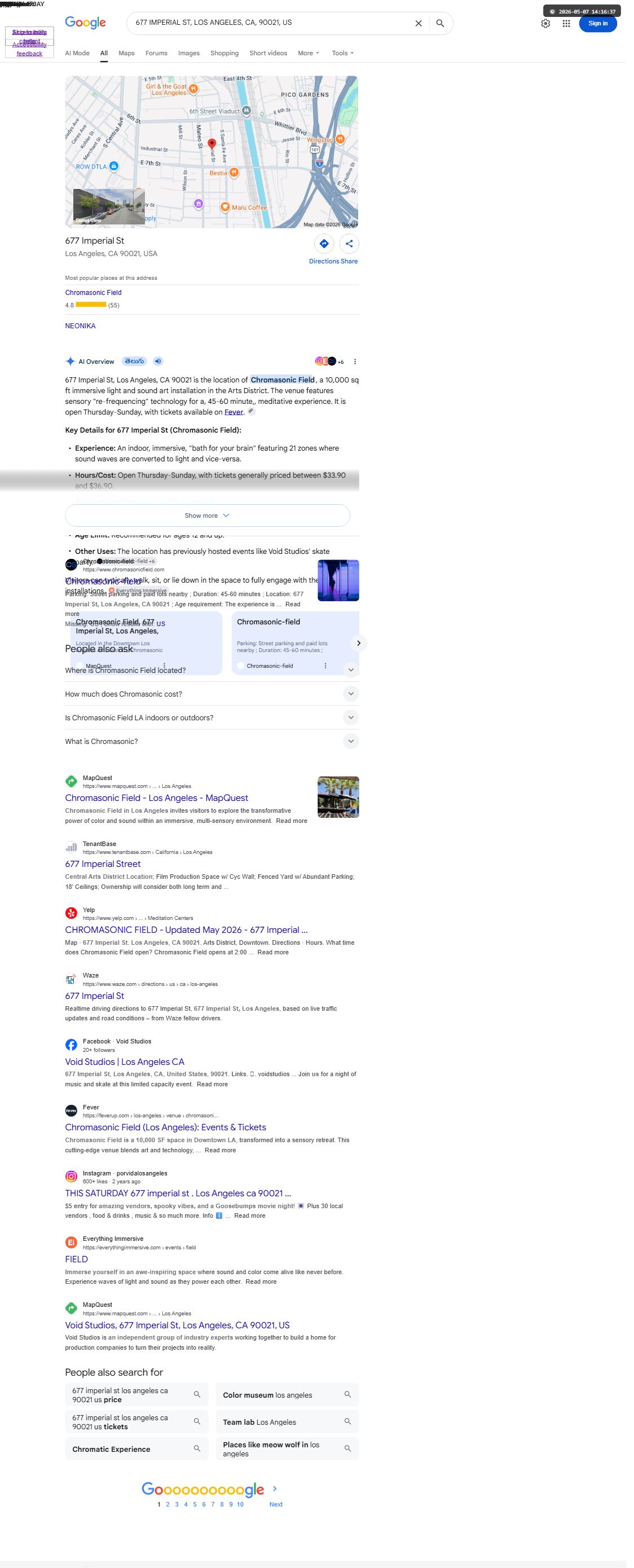Clear the search box with the X icon

(418, 23)
